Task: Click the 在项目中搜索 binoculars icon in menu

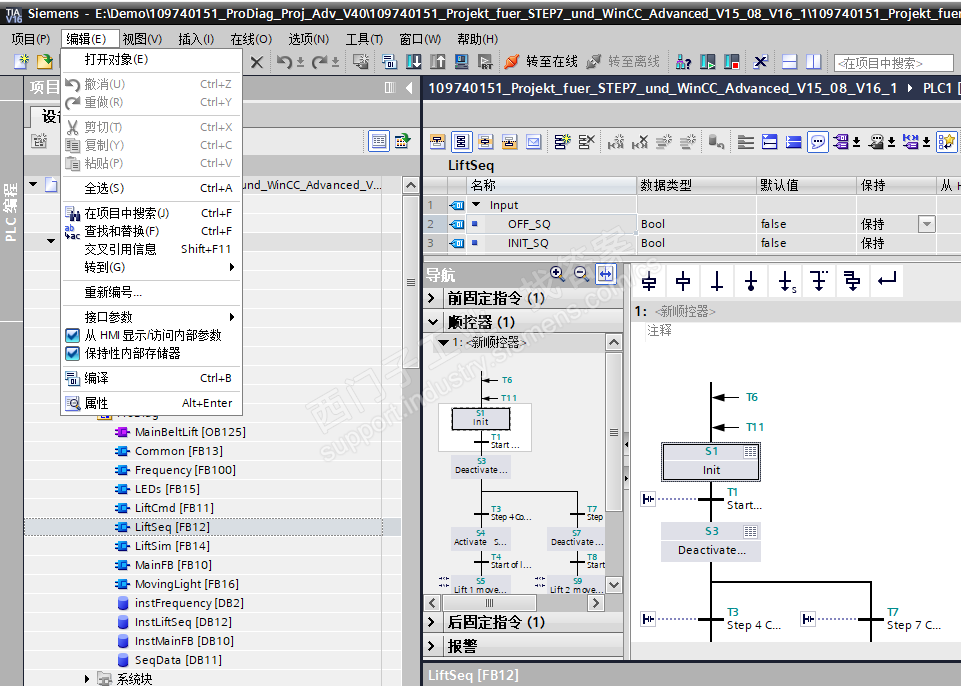Action: tap(72, 213)
